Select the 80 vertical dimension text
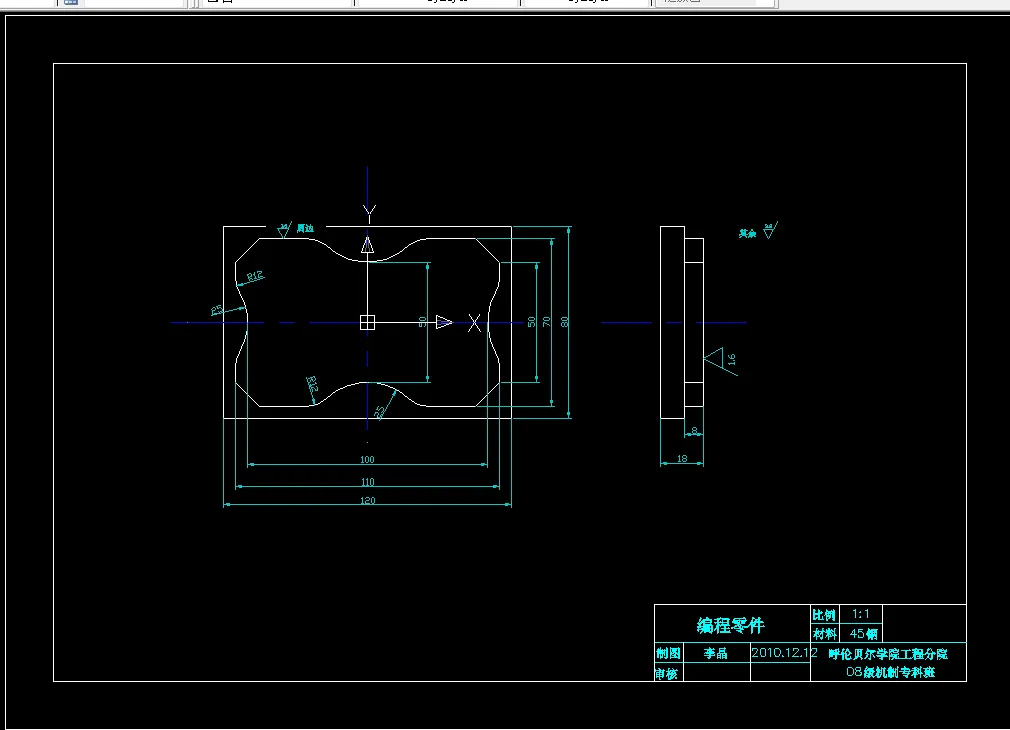 coord(564,322)
